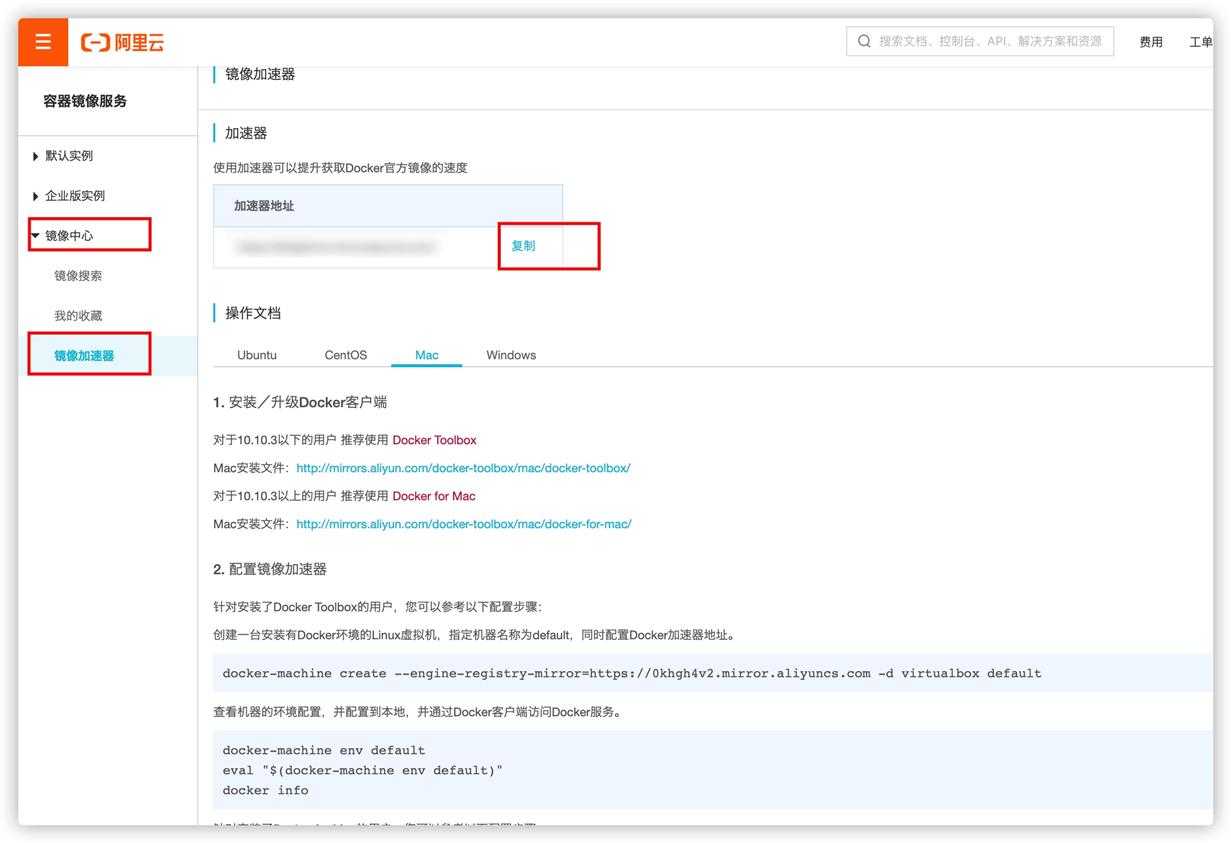Click the 2. 配置镜像加速器 heading

coord(270,569)
